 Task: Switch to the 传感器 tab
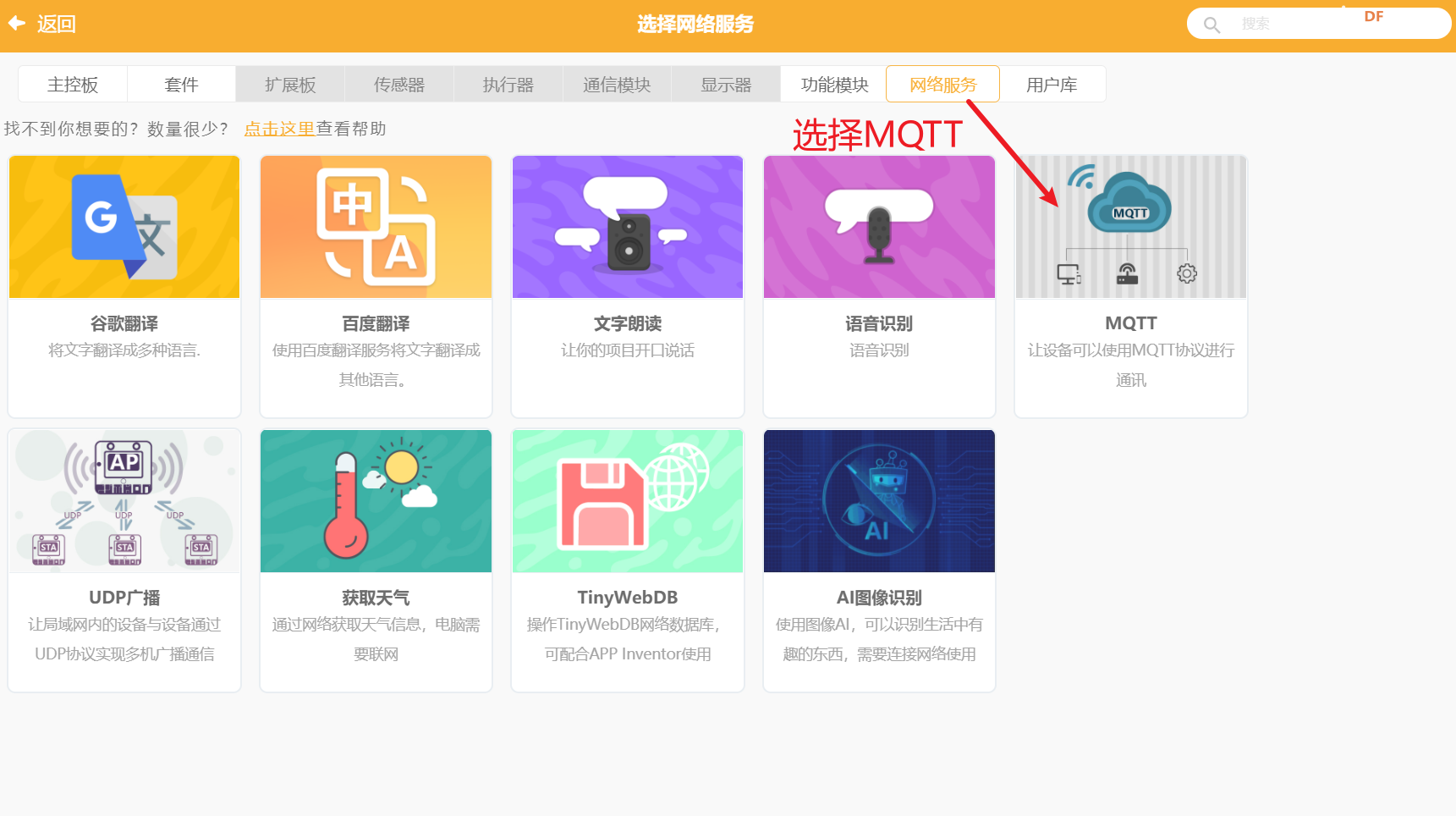click(399, 85)
